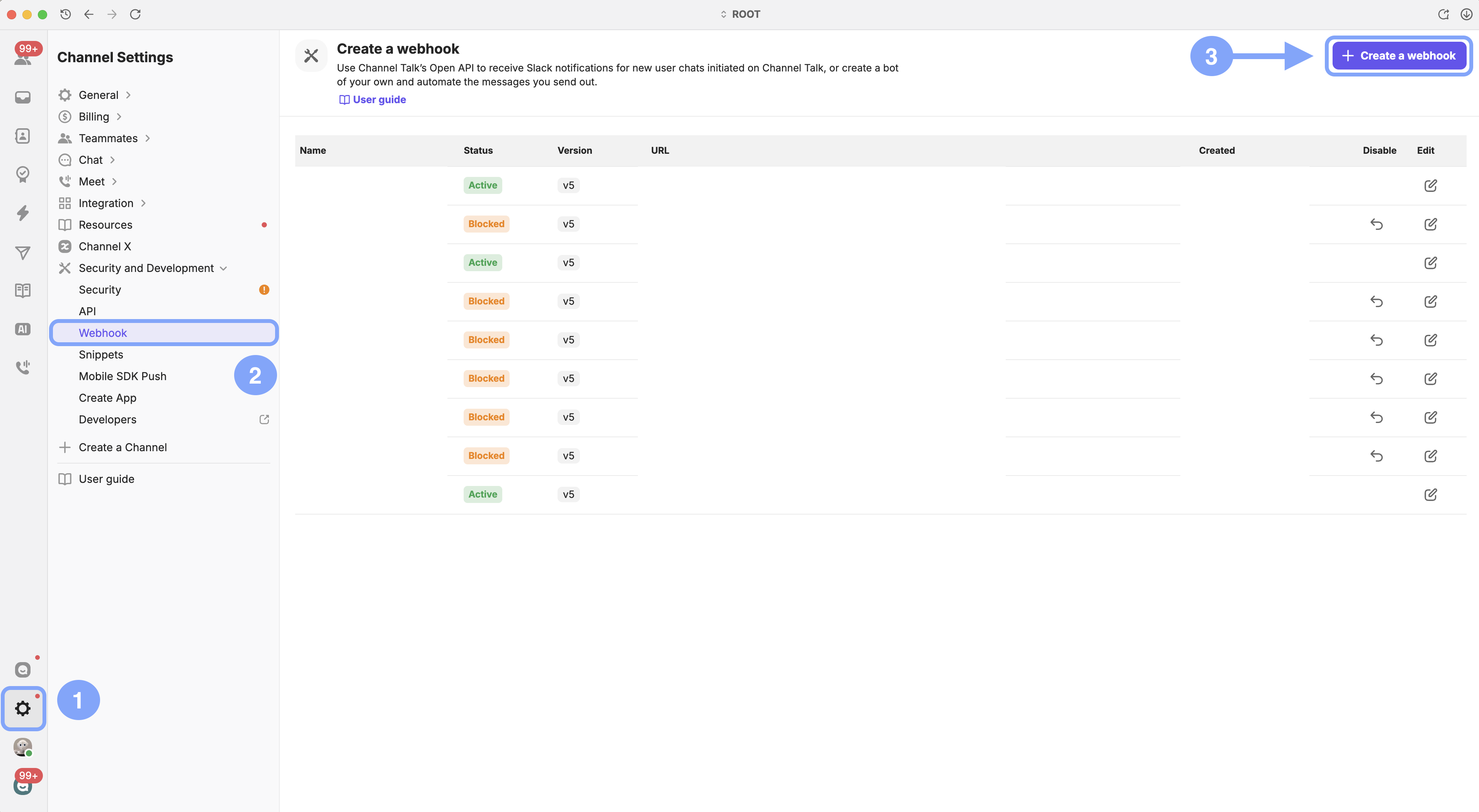Screen dimensions: 1479x812
Task: Click the Channel Settings gear icon
Action: [x=23, y=708]
